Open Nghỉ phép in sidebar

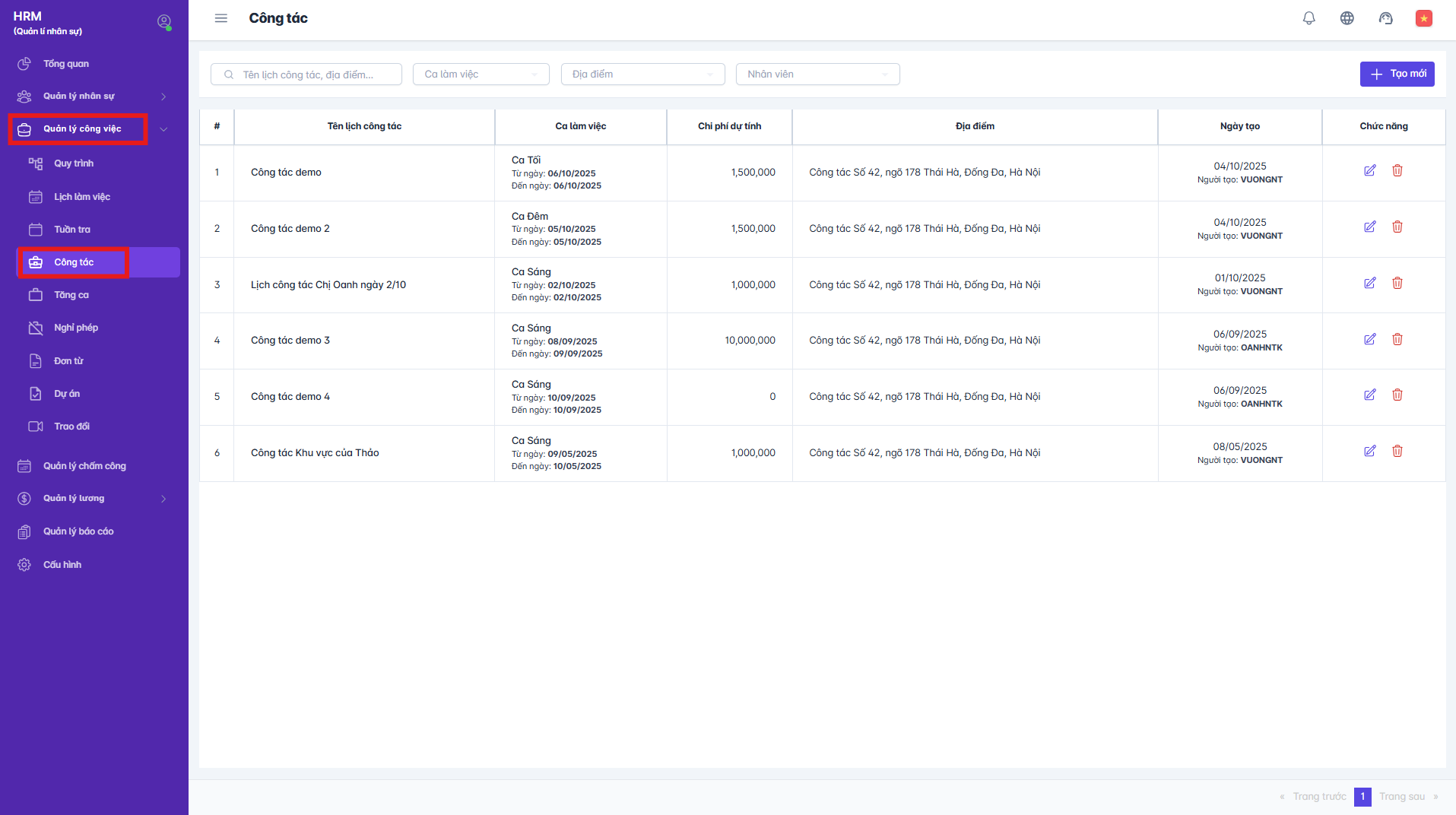coord(76,328)
